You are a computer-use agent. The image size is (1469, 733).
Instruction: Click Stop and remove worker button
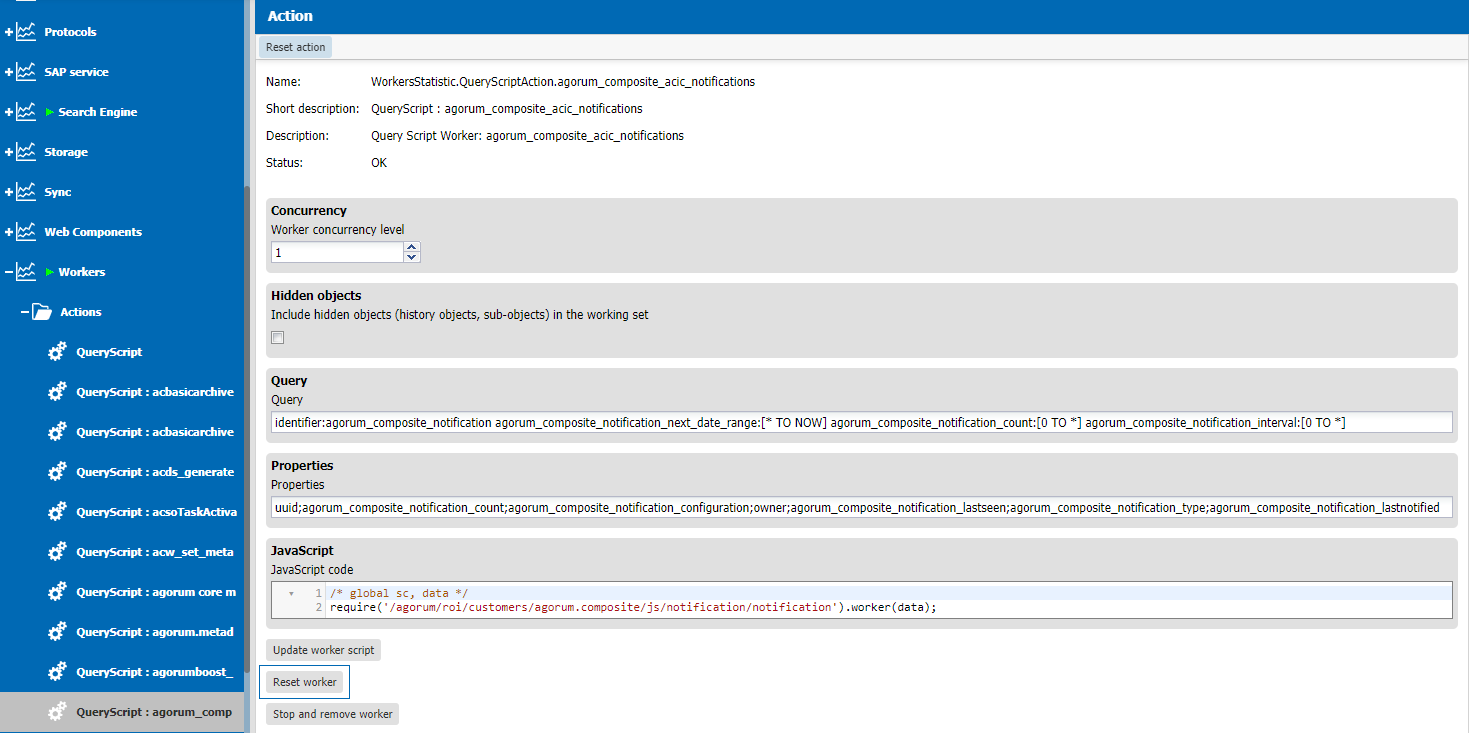click(x=333, y=714)
